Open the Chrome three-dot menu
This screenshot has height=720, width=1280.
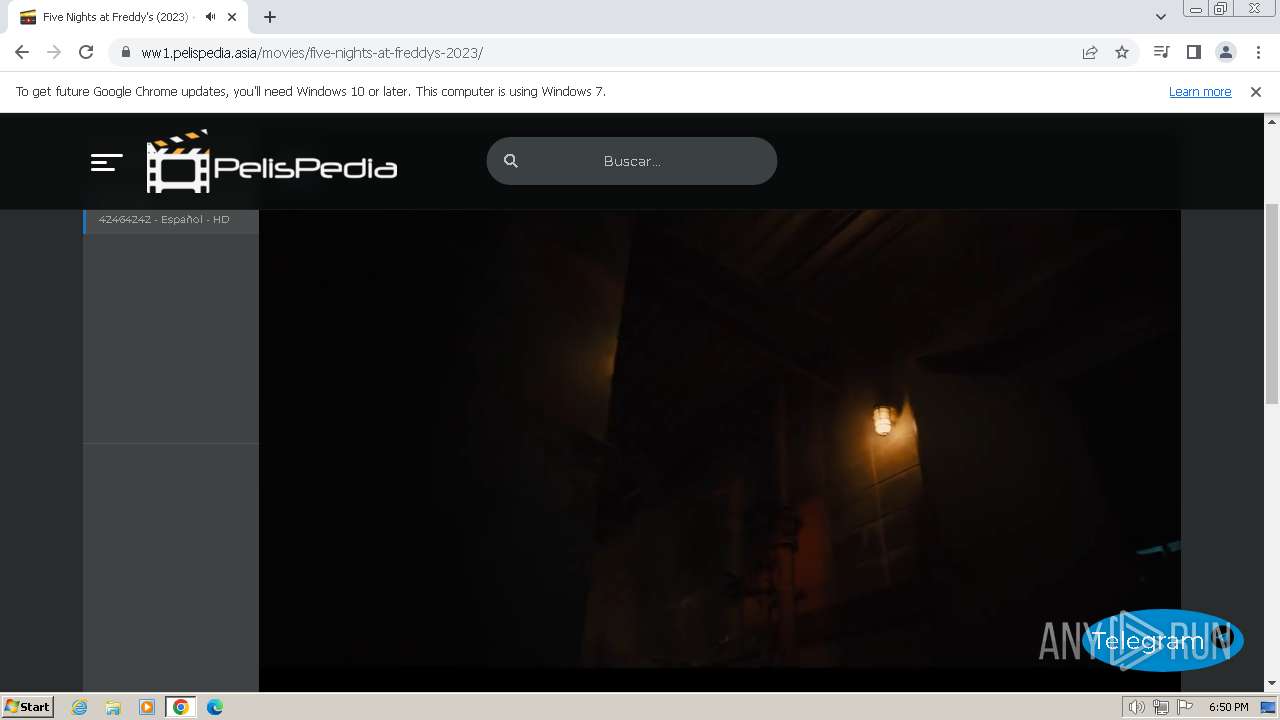coord(1258,52)
